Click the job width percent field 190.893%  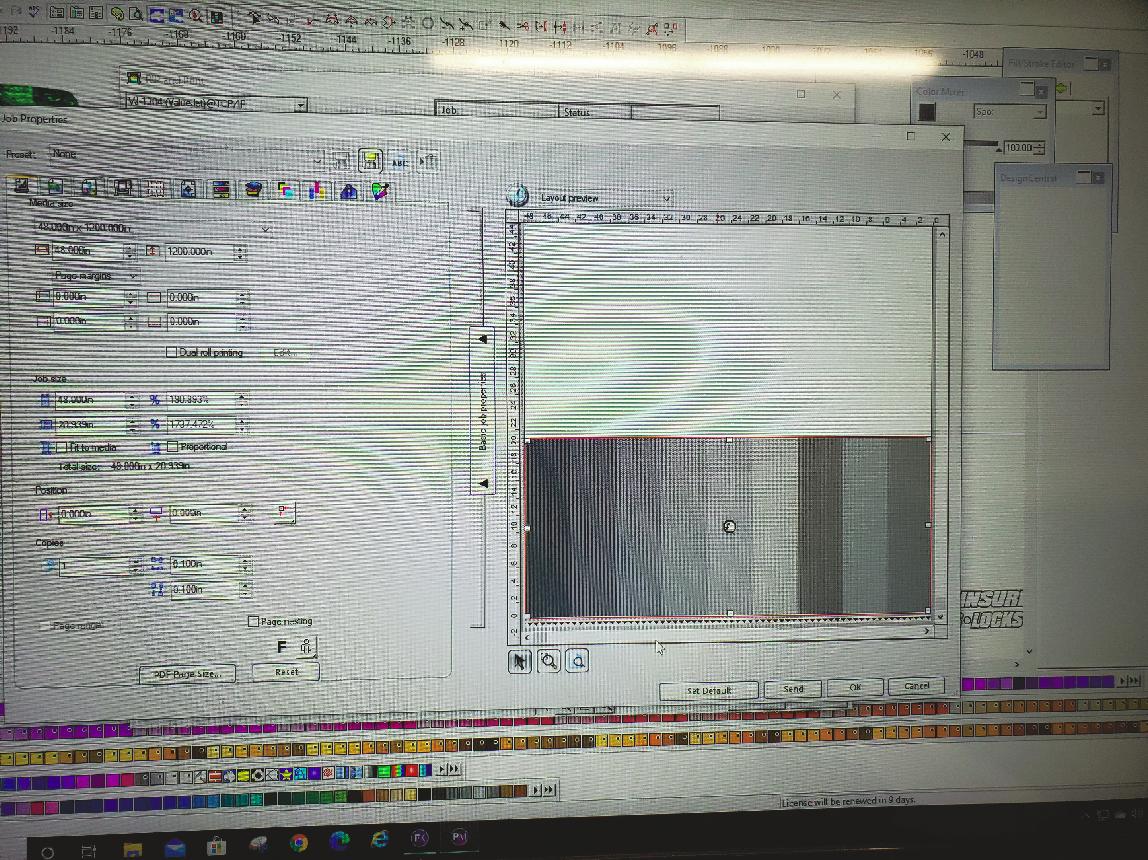[x=199, y=400]
